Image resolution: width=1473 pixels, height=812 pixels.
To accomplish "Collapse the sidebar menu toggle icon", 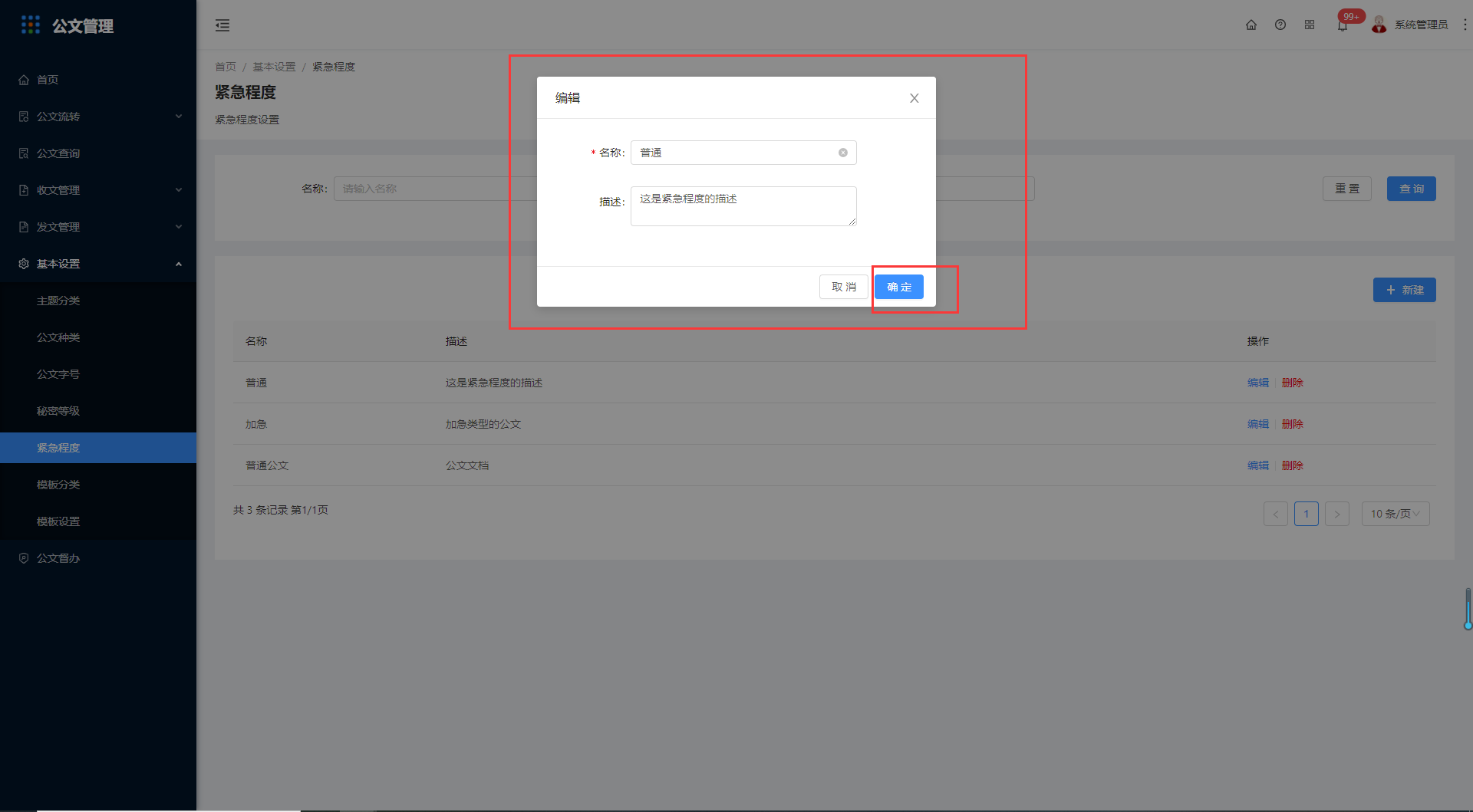I will [x=222, y=25].
